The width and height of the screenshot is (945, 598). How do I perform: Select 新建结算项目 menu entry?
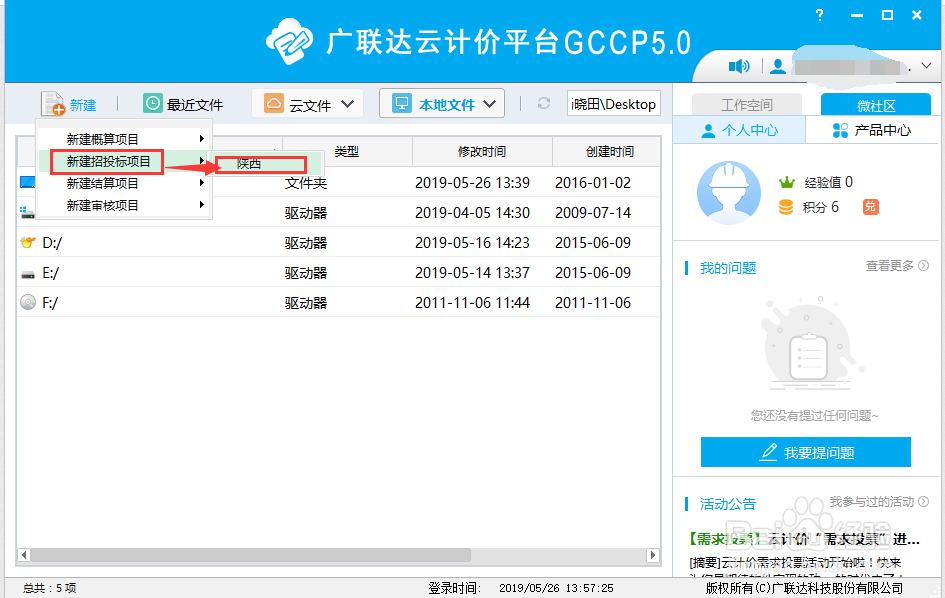point(125,183)
